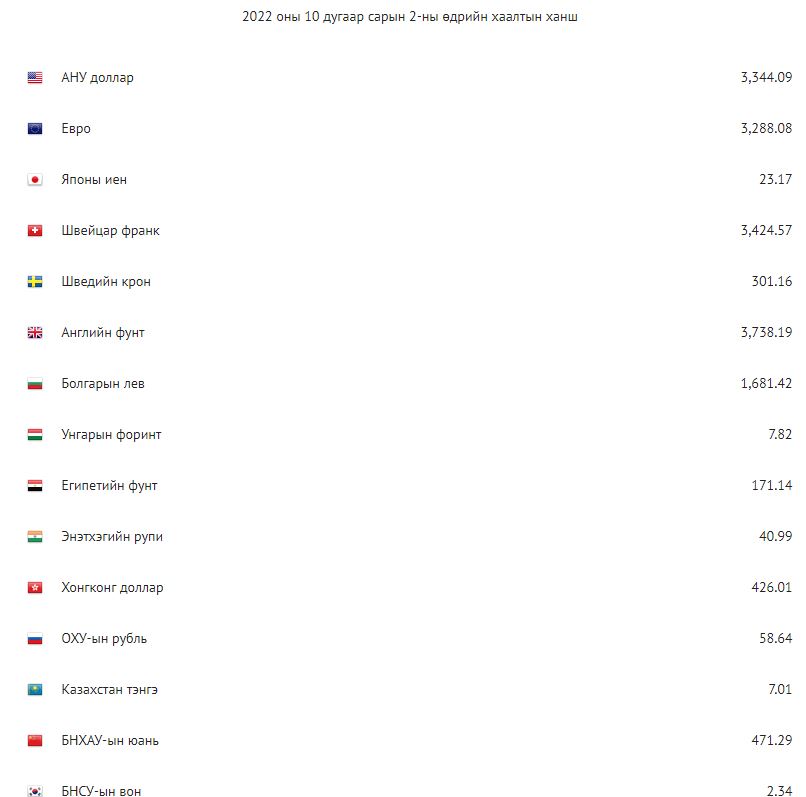
Task: Open the Евро currency link
Action: pyautogui.click(x=76, y=129)
